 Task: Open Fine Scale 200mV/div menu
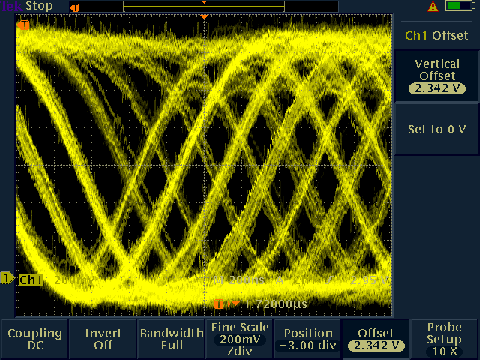pos(239,339)
